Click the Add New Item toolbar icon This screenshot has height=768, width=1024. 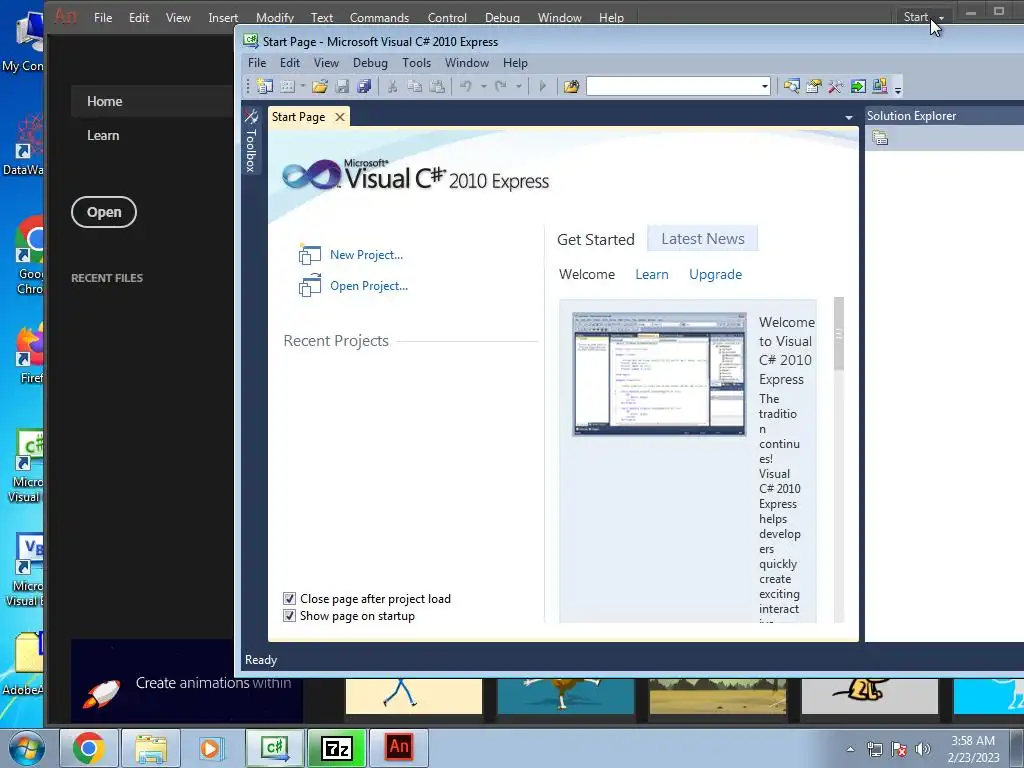point(287,86)
